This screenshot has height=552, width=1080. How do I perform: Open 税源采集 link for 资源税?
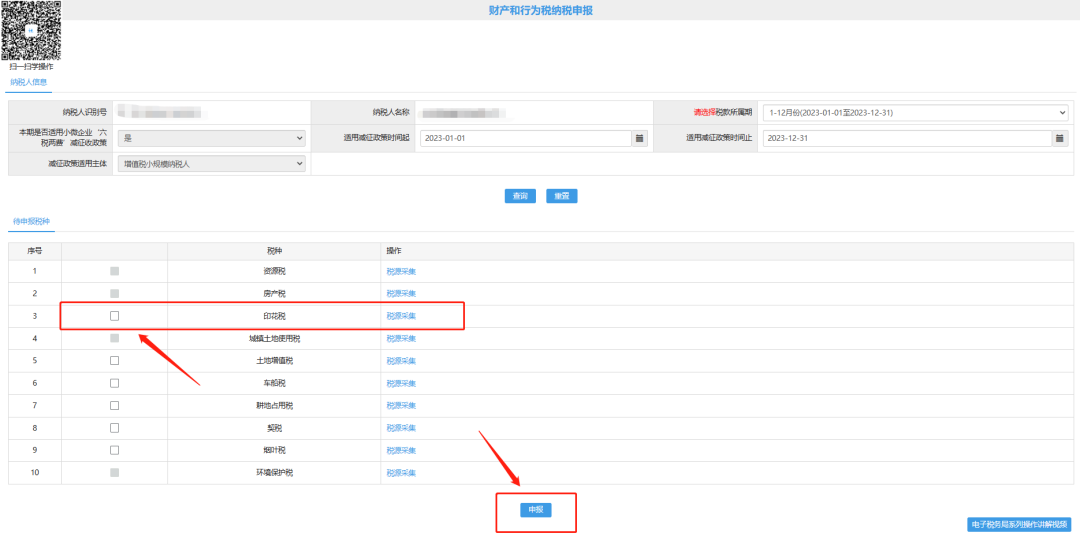[x=401, y=271]
